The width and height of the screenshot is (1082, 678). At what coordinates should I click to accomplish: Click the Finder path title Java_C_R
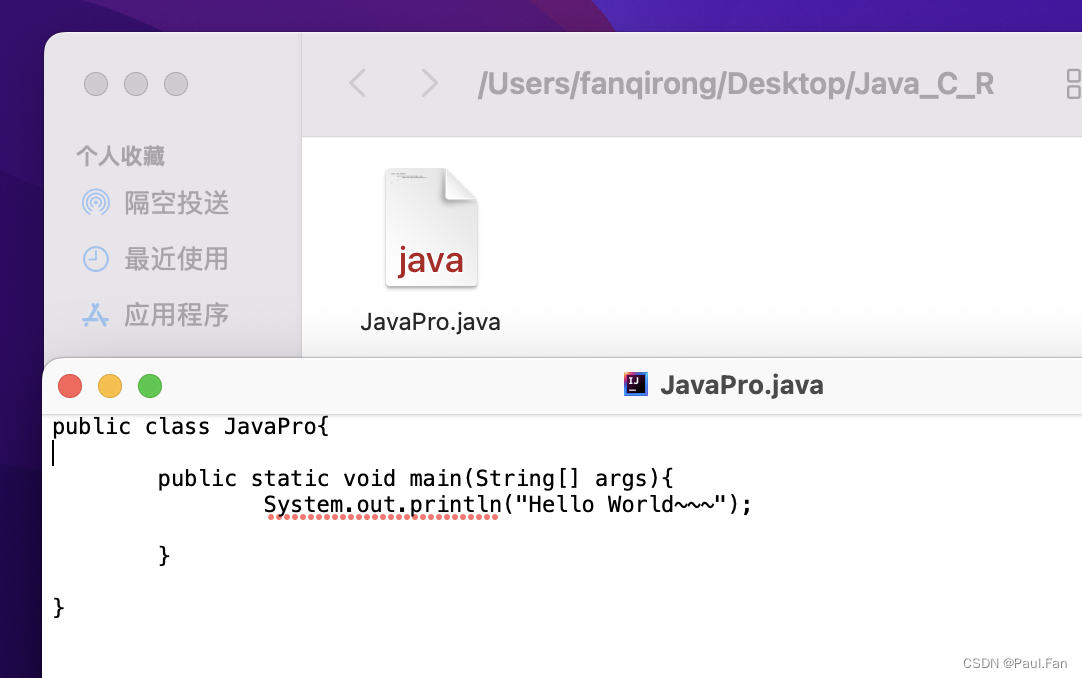pos(736,84)
